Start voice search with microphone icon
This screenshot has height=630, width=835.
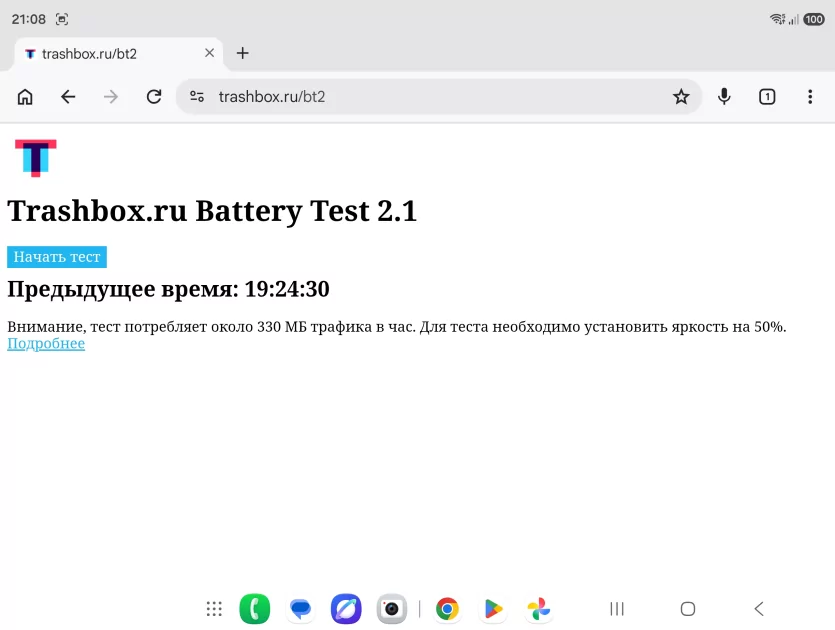pos(724,97)
